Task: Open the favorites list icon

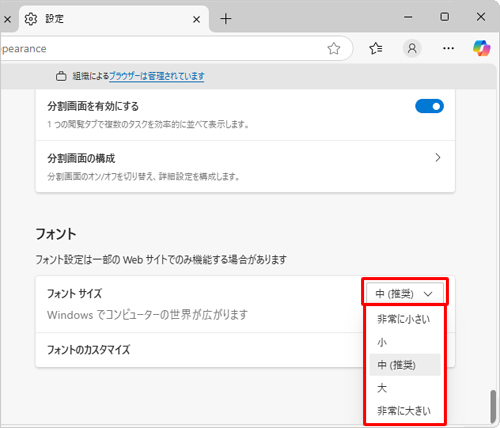Action: (376, 49)
